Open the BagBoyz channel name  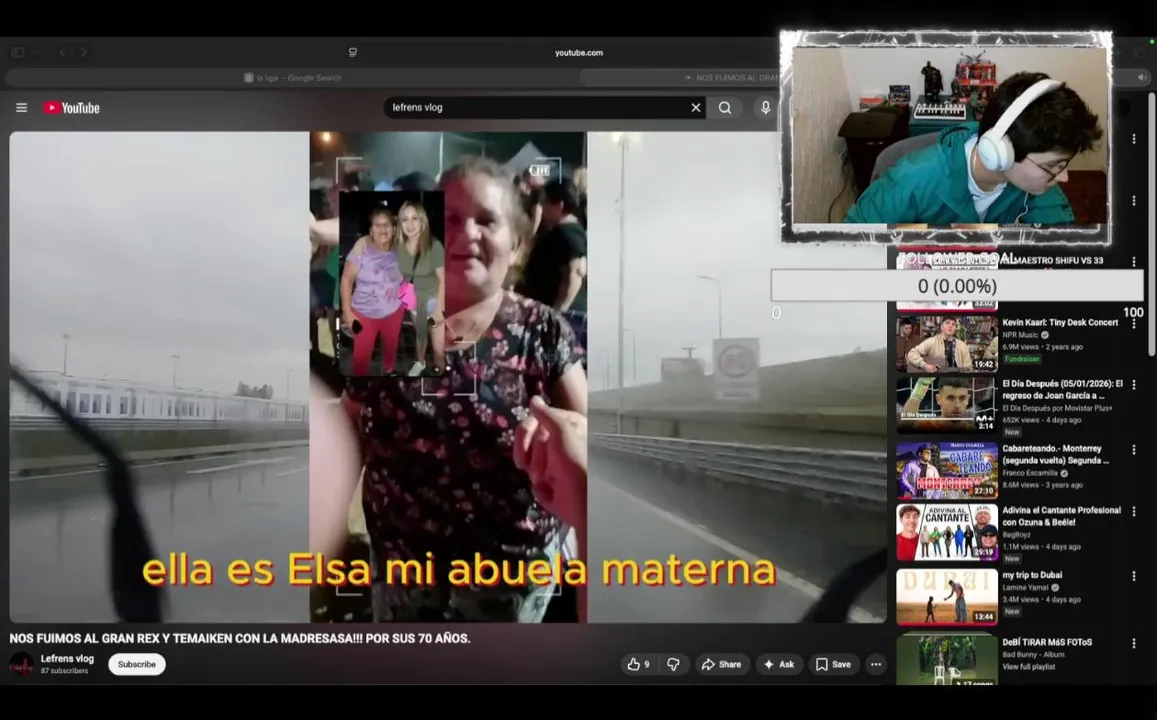pyautogui.click(x=1017, y=535)
